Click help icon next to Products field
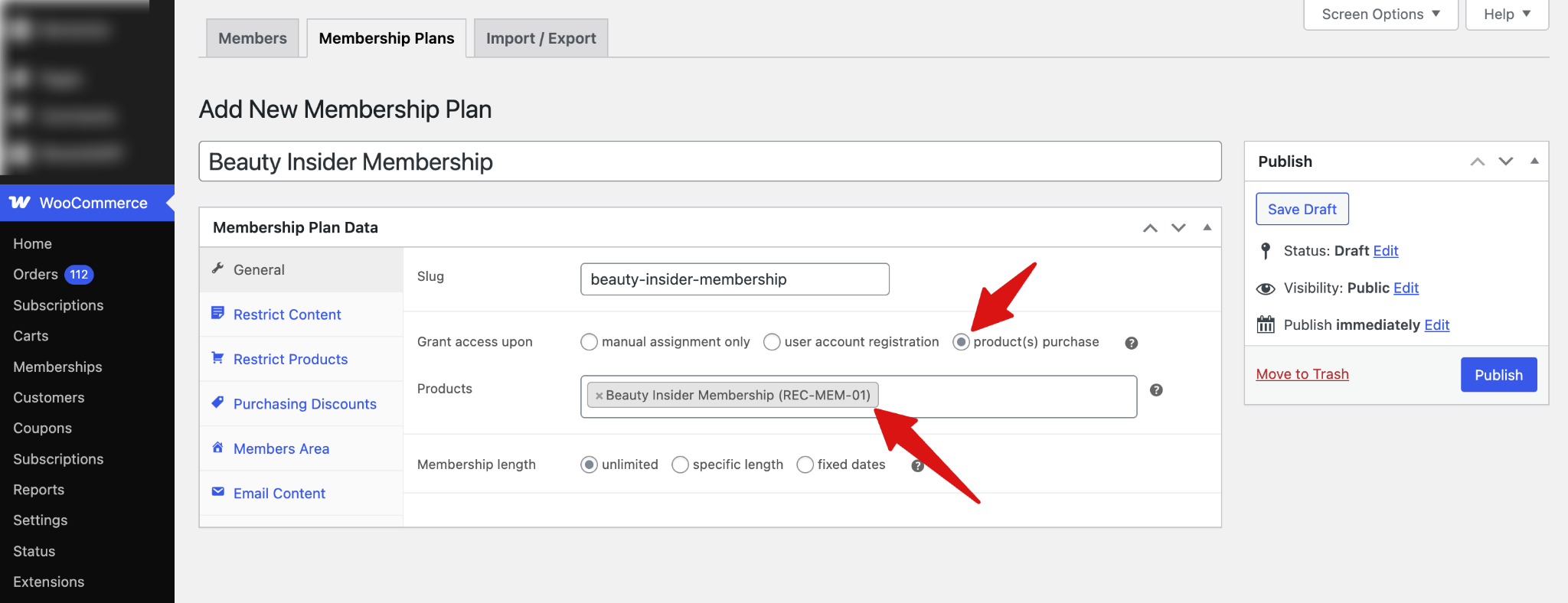The height and width of the screenshot is (603, 1568). tap(1156, 390)
